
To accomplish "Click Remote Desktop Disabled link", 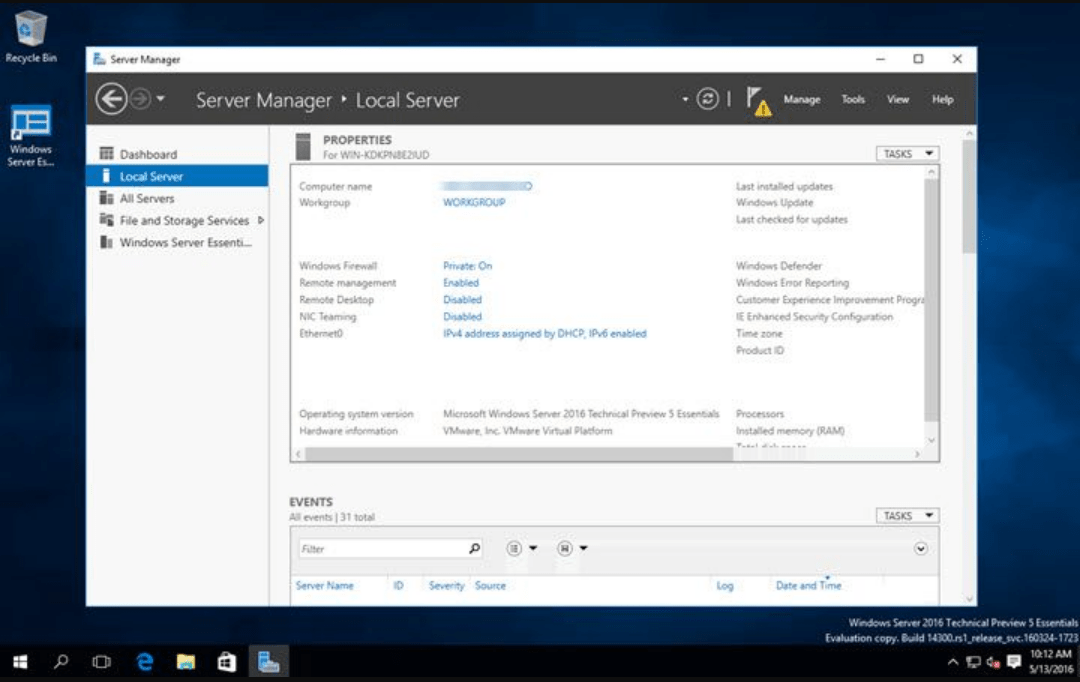I will tap(462, 300).
